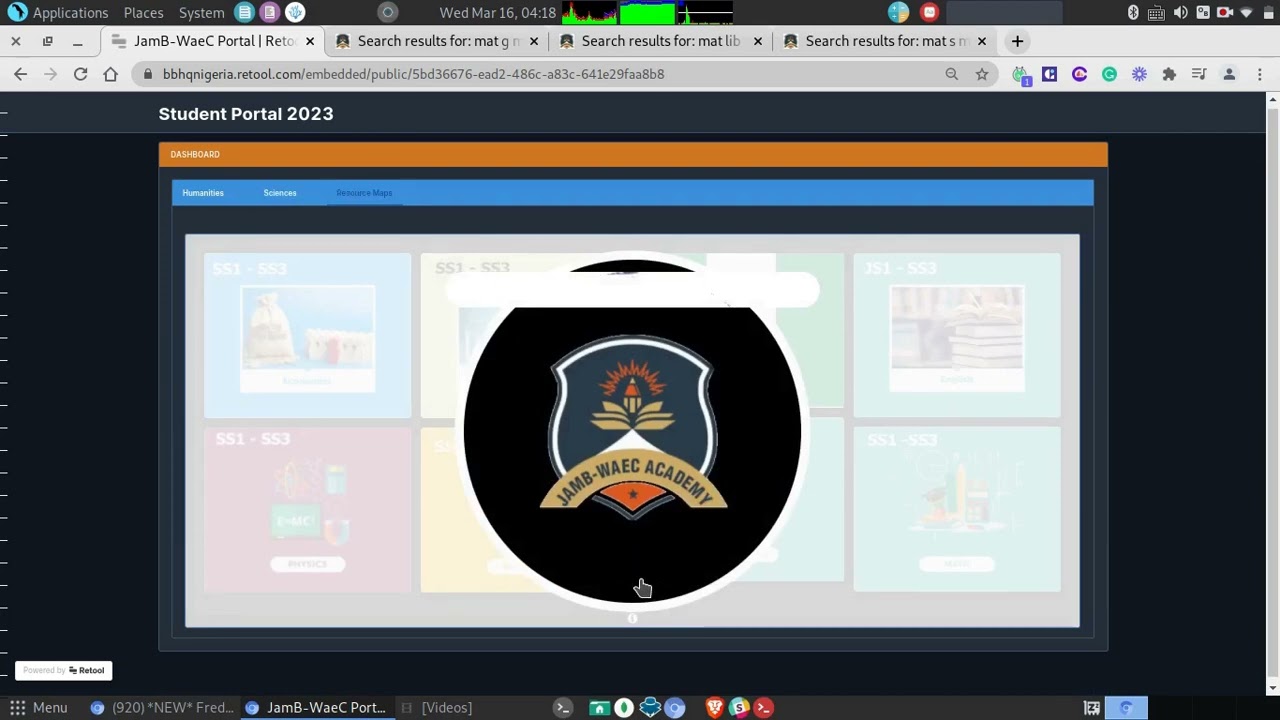The image size is (1280, 720).
Task: Close the 'Search results for: mat lib' tab
Action: [x=758, y=41]
